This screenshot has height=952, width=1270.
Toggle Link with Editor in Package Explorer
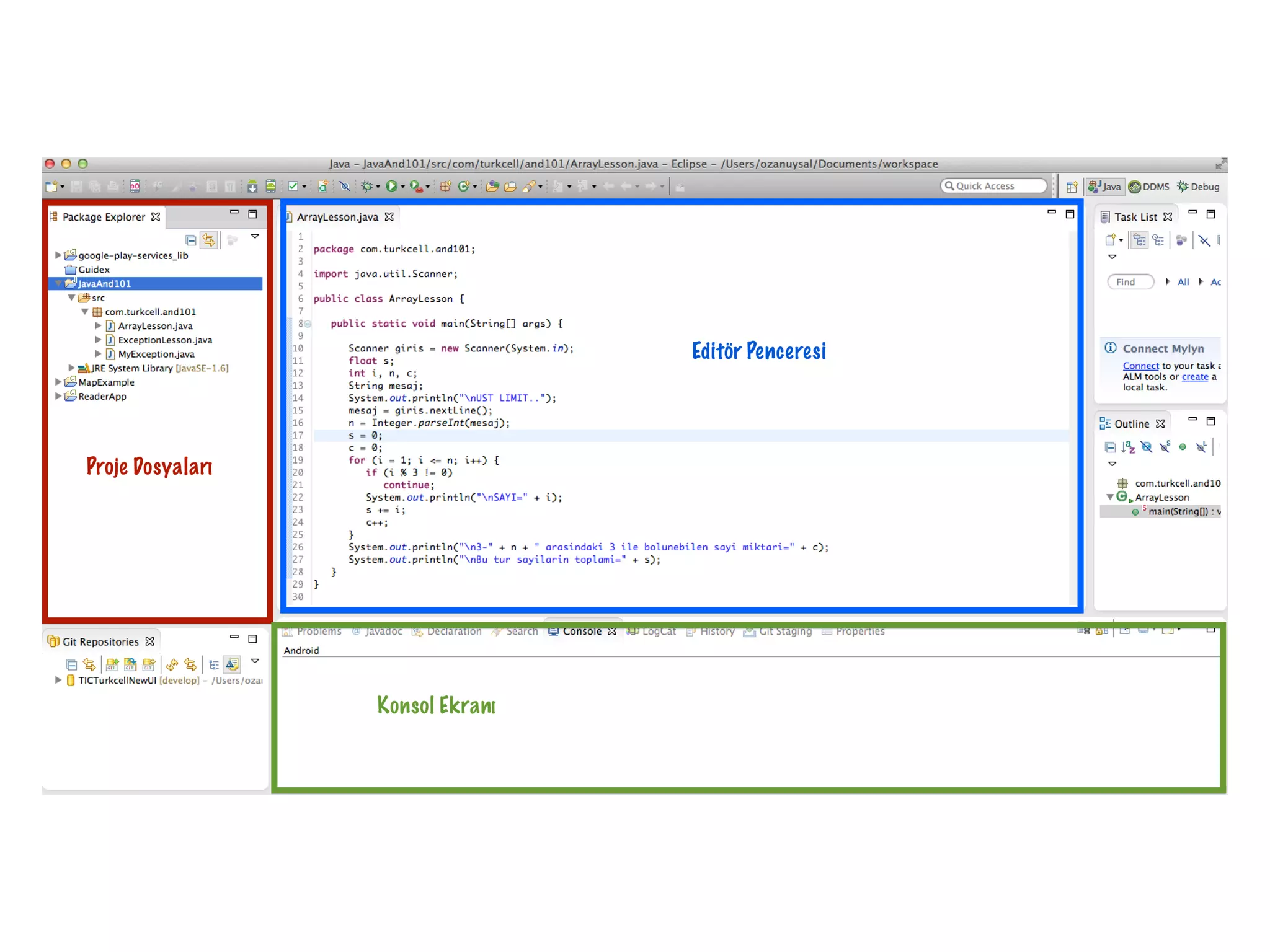[x=209, y=240]
